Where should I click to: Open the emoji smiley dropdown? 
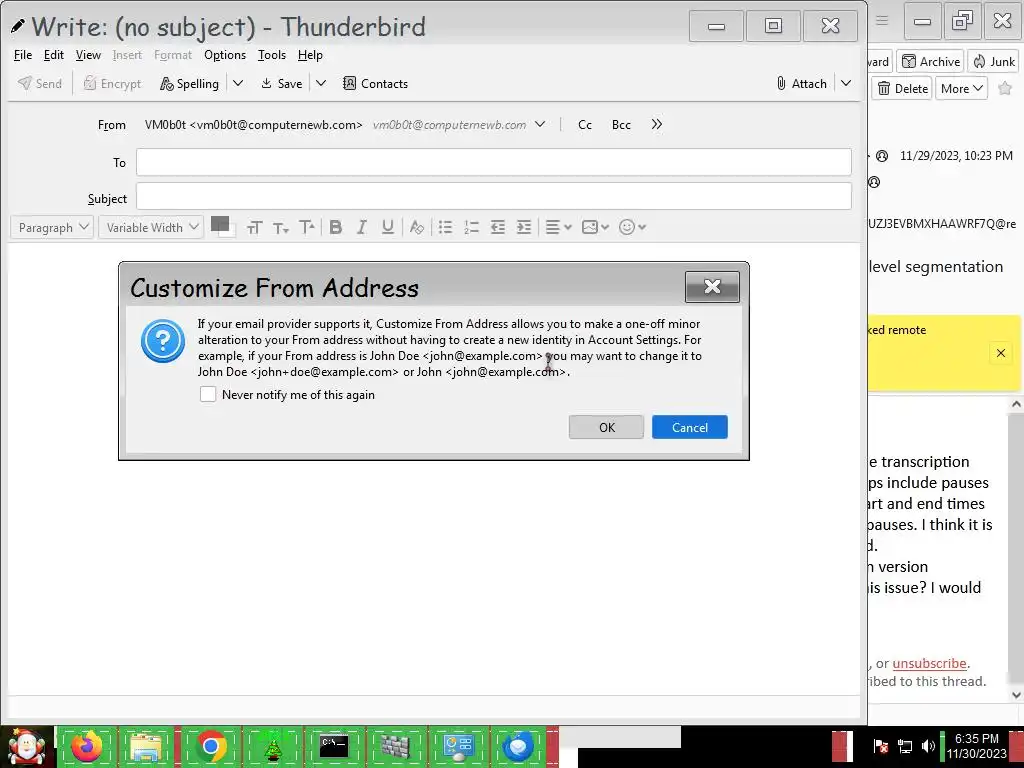[x=632, y=227]
